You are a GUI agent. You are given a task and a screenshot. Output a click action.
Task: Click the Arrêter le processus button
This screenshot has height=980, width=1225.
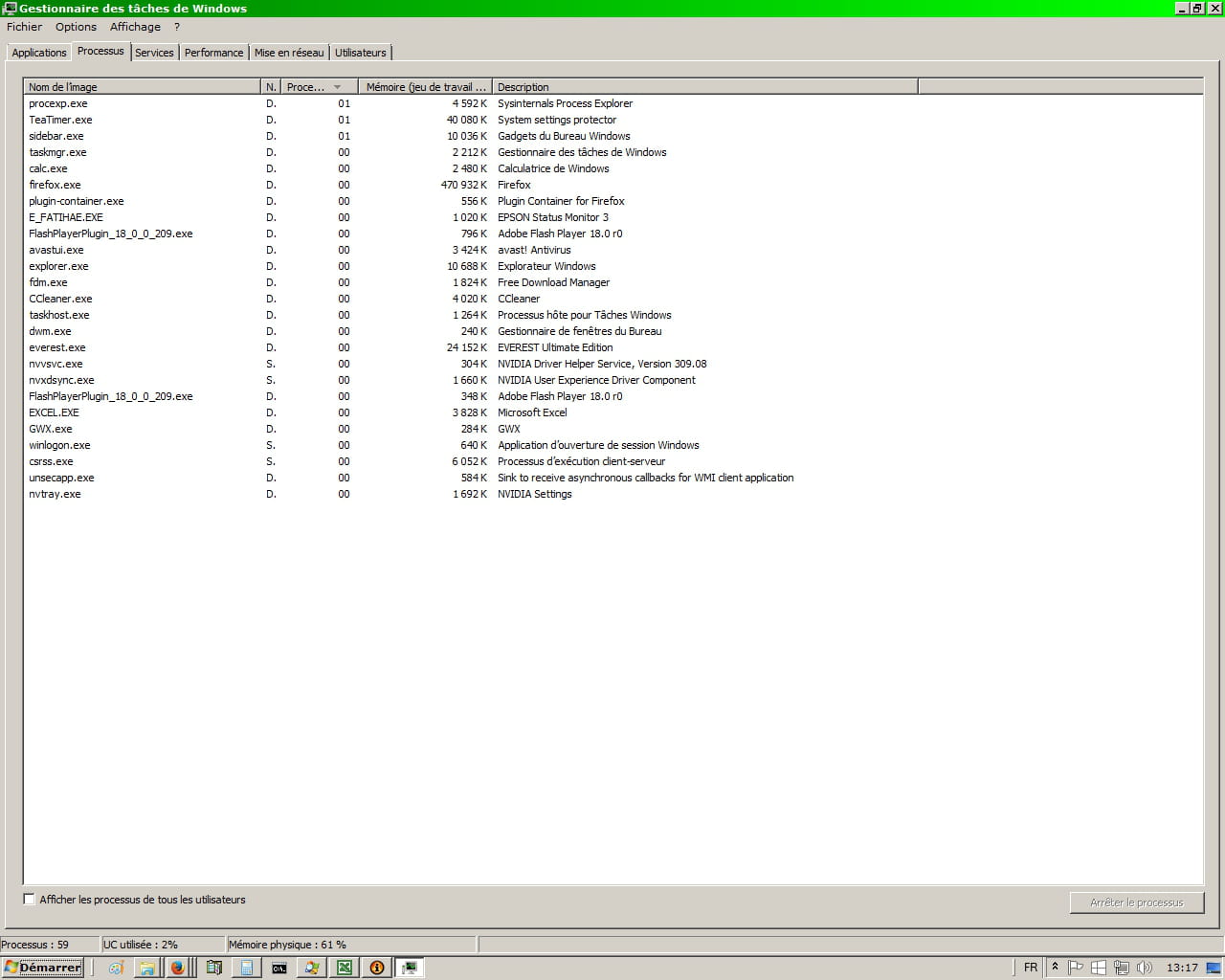(1137, 902)
